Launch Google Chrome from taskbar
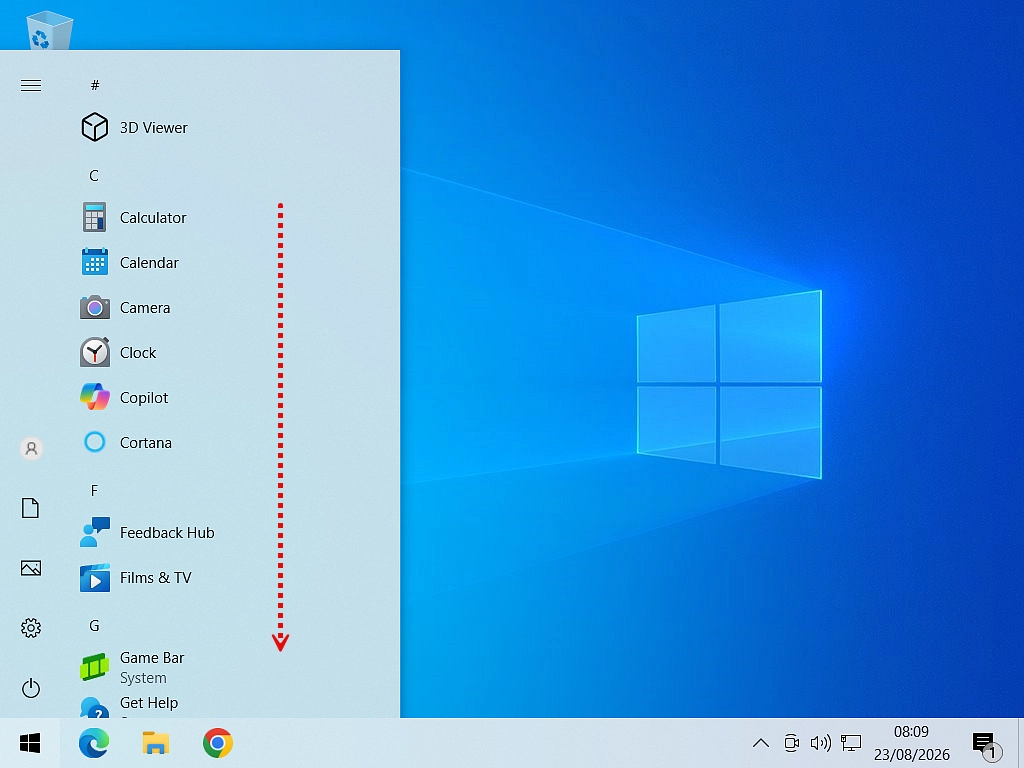Screen dimensions: 1024x768 (217, 743)
